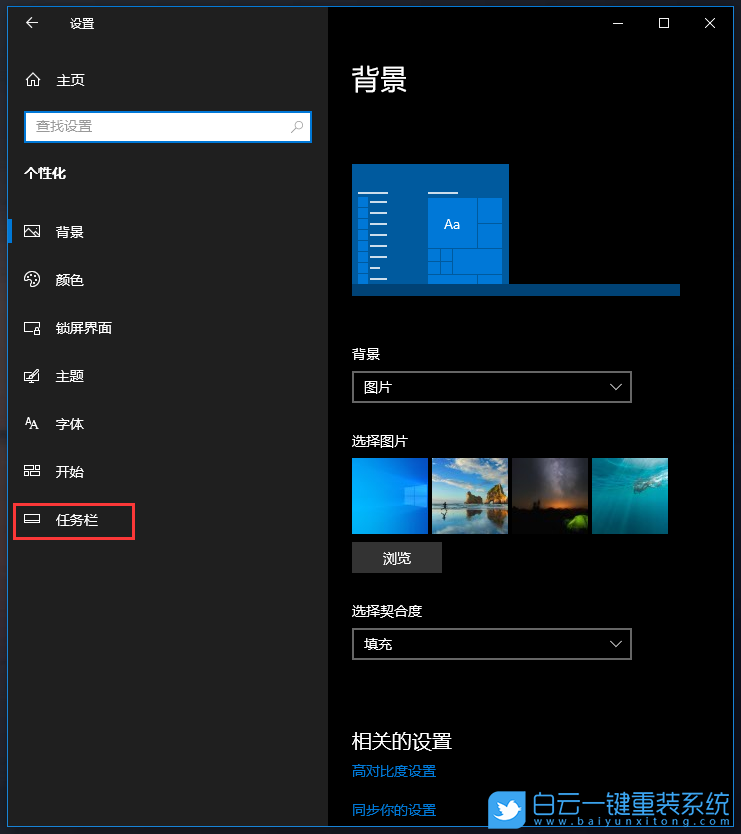Expand the 选择契合度 dropdown showing 填充
The image size is (741, 834).
coord(492,644)
